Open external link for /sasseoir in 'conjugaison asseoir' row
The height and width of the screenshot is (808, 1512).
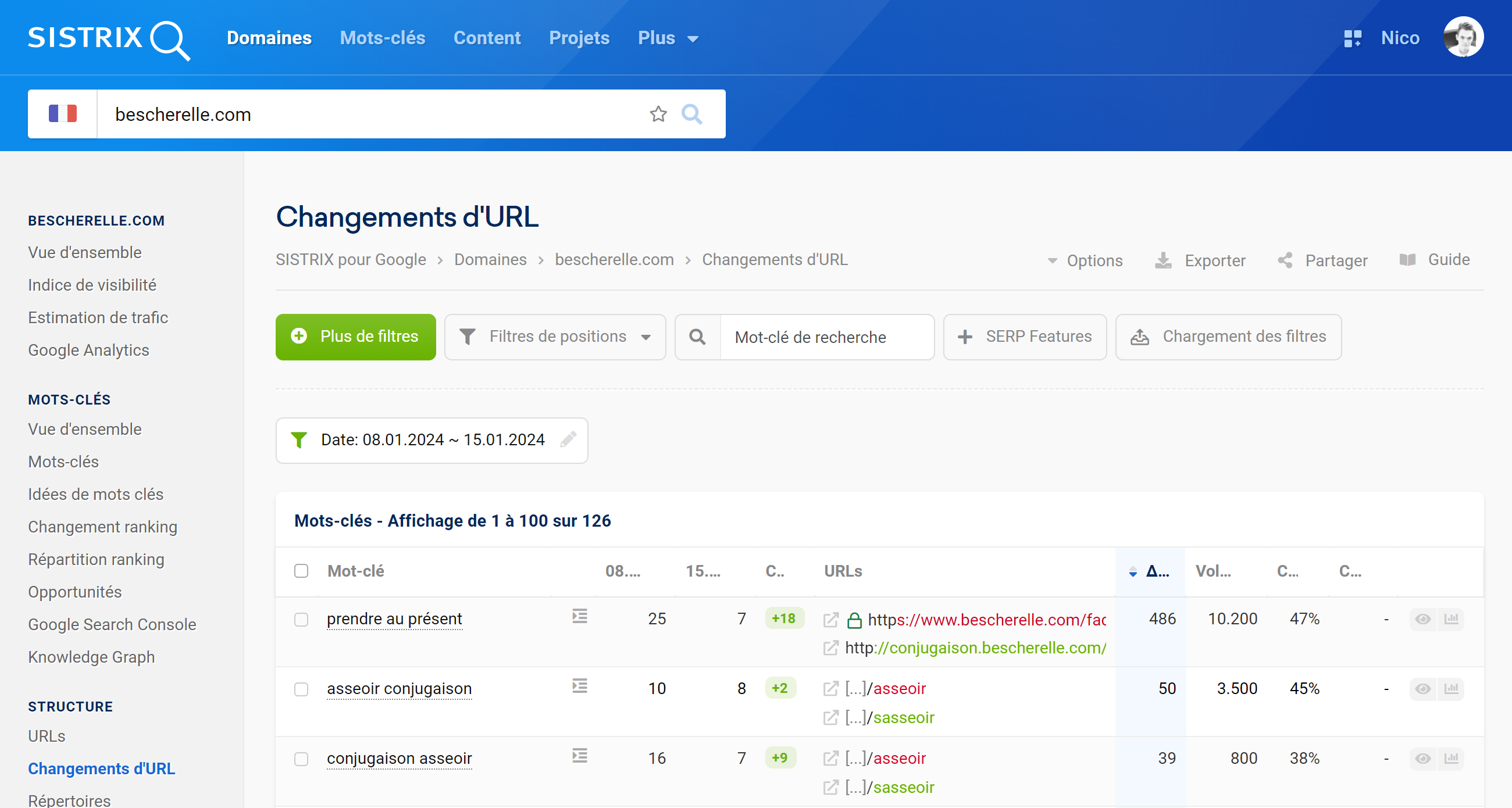pyautogui.click(x=830, y=788)
